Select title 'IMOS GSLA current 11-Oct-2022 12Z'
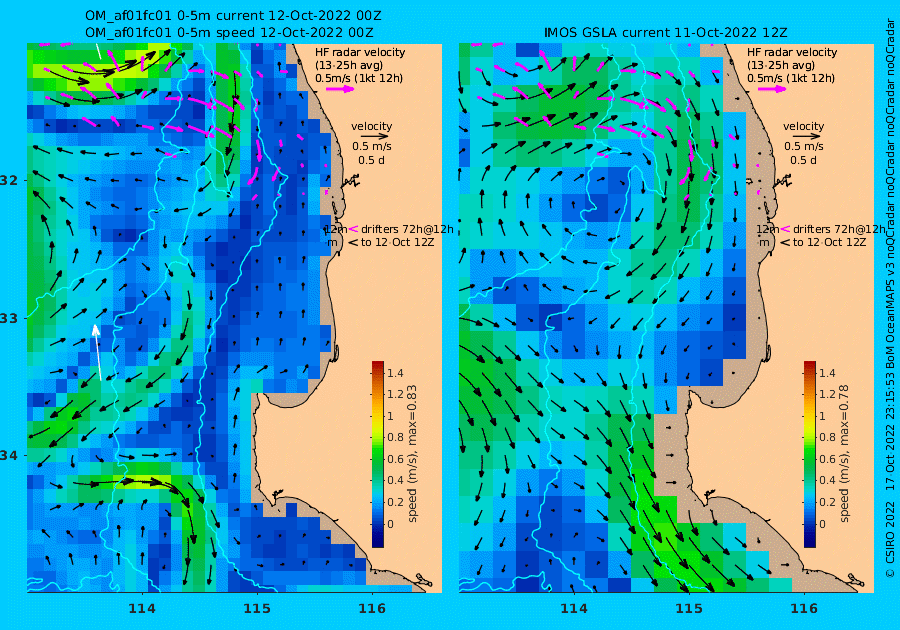The height and width of the screenshot is (630, 900). [665, 32]
